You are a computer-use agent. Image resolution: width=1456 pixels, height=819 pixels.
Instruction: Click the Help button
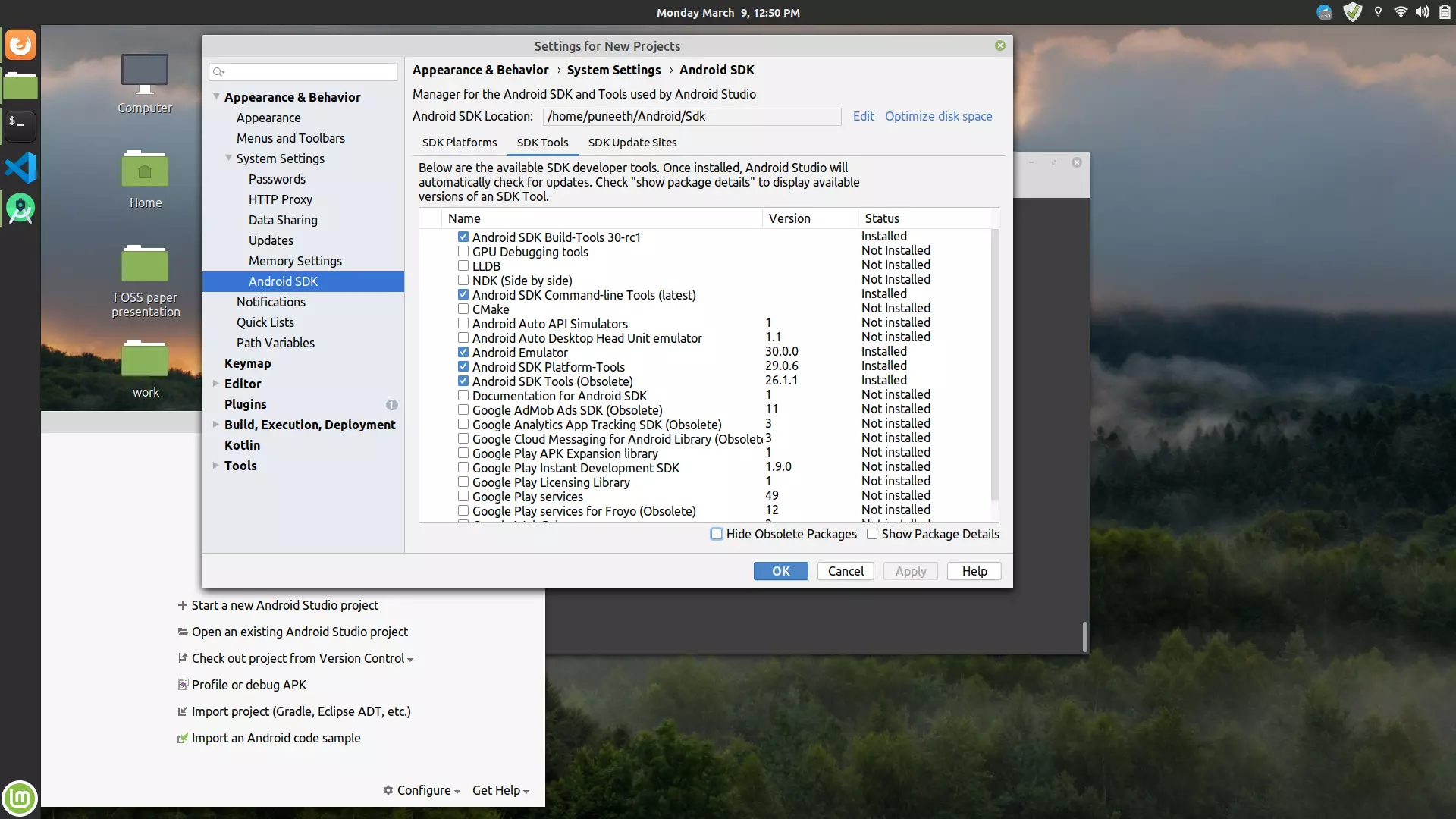pyautogui.click(x=974, y=571)
